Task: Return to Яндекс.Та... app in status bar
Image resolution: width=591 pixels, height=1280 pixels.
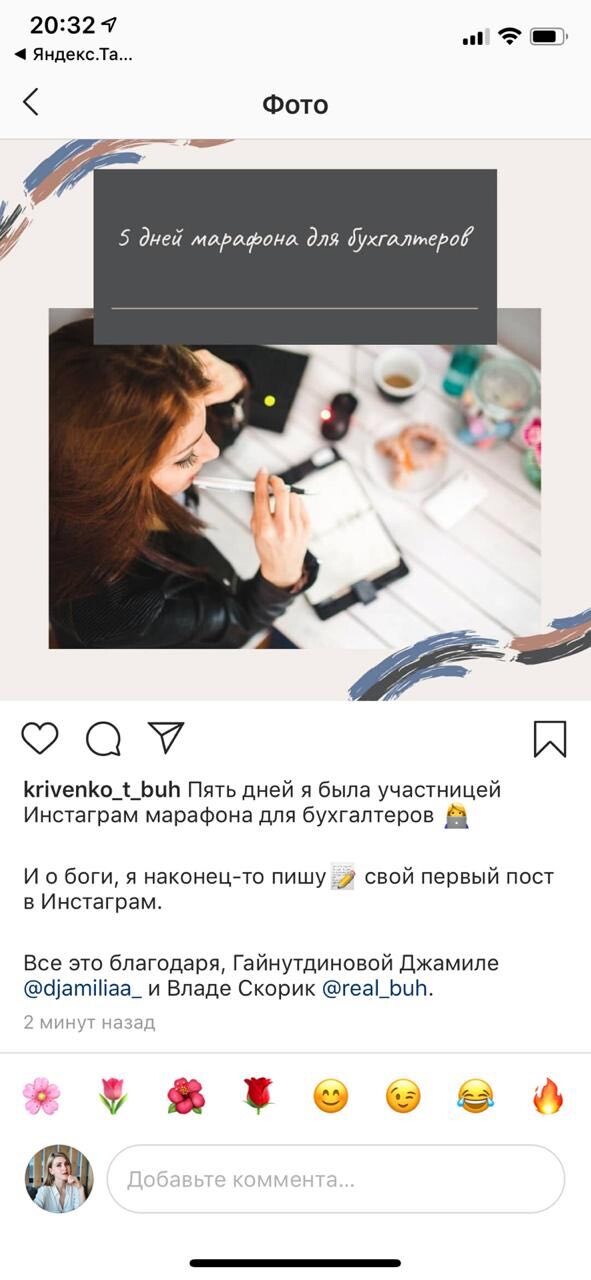Action: coord(73,55)
